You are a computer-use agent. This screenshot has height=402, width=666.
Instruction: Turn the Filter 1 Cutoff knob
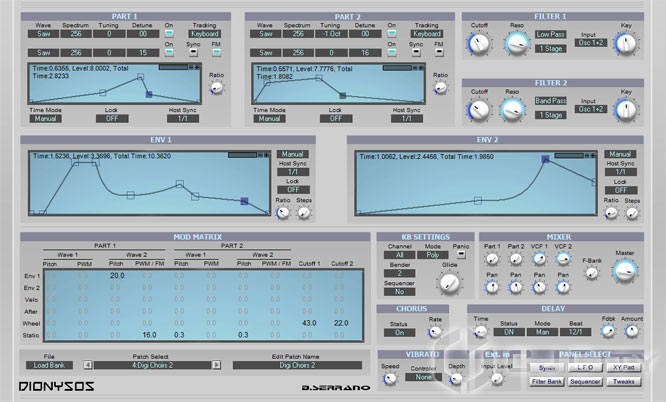tap(479, 43)
